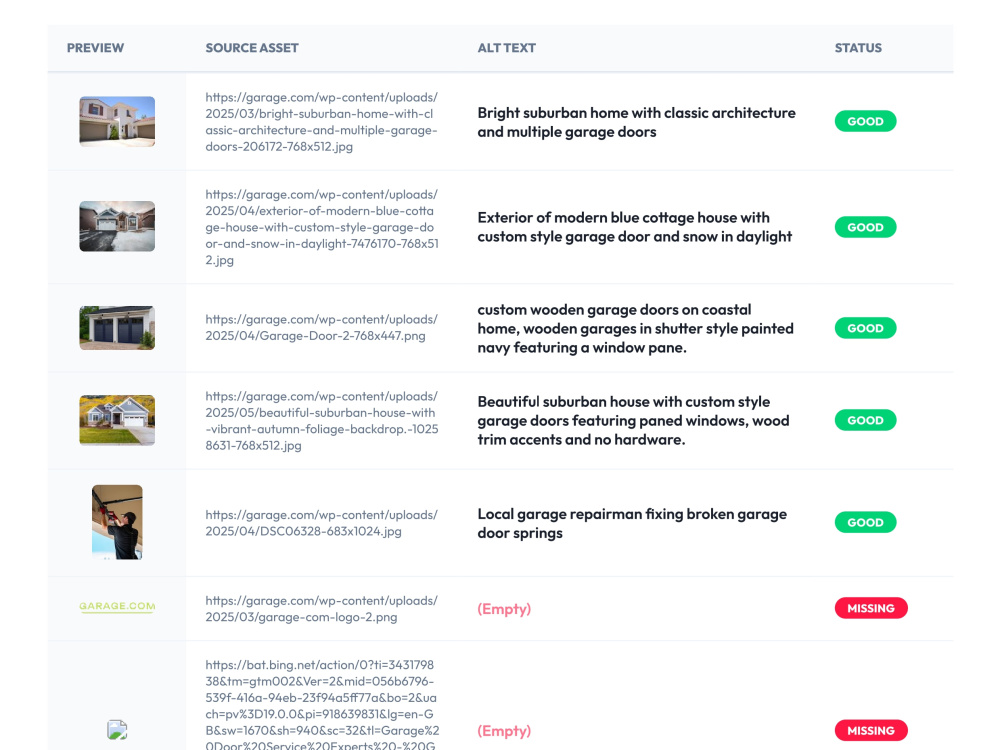Click GOOD badge for Garage-Door-2 row
Image resolution: width=1000 pixels, height=750 pixels.
point(865,328)
